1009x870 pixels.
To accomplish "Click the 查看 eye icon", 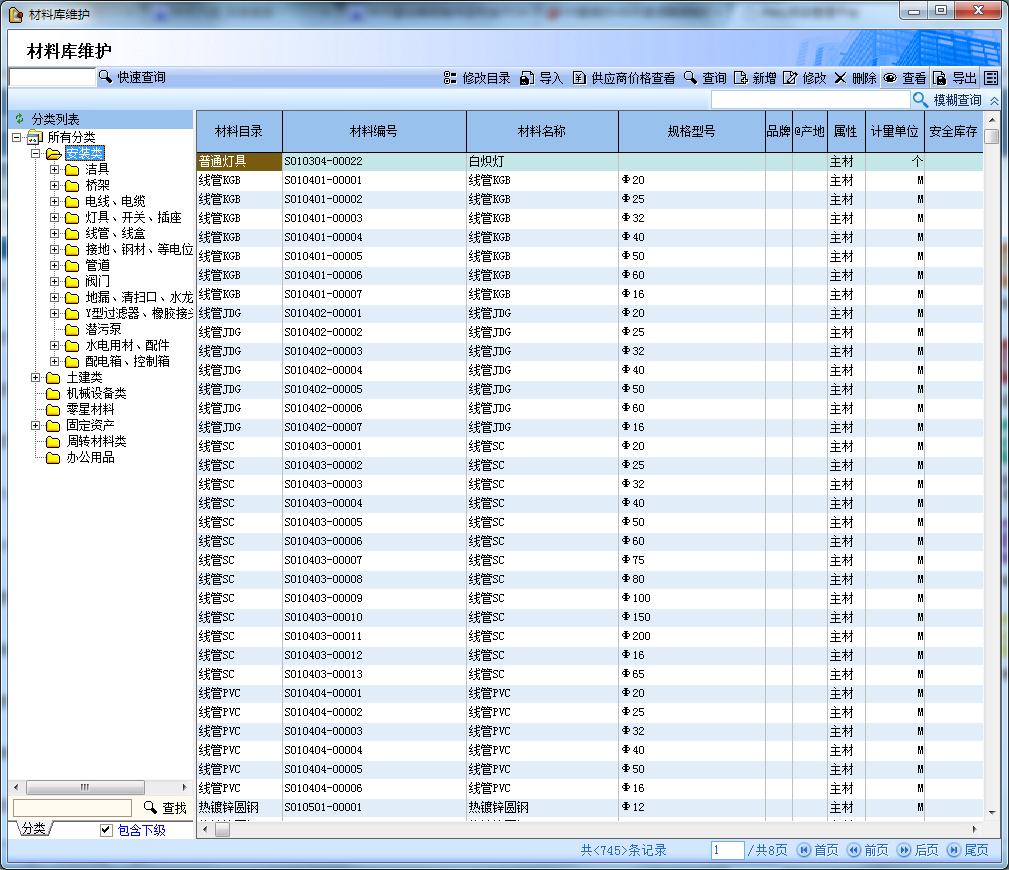I will click(x=890, y=78).
